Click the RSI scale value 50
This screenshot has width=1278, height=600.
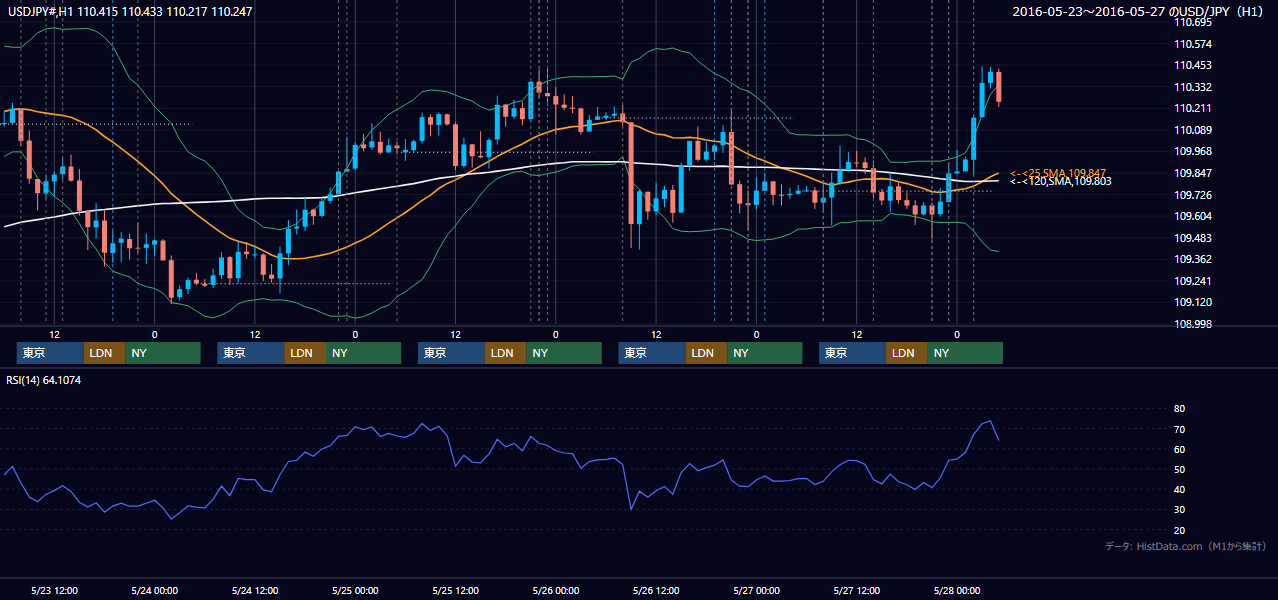pos(1180,469)
